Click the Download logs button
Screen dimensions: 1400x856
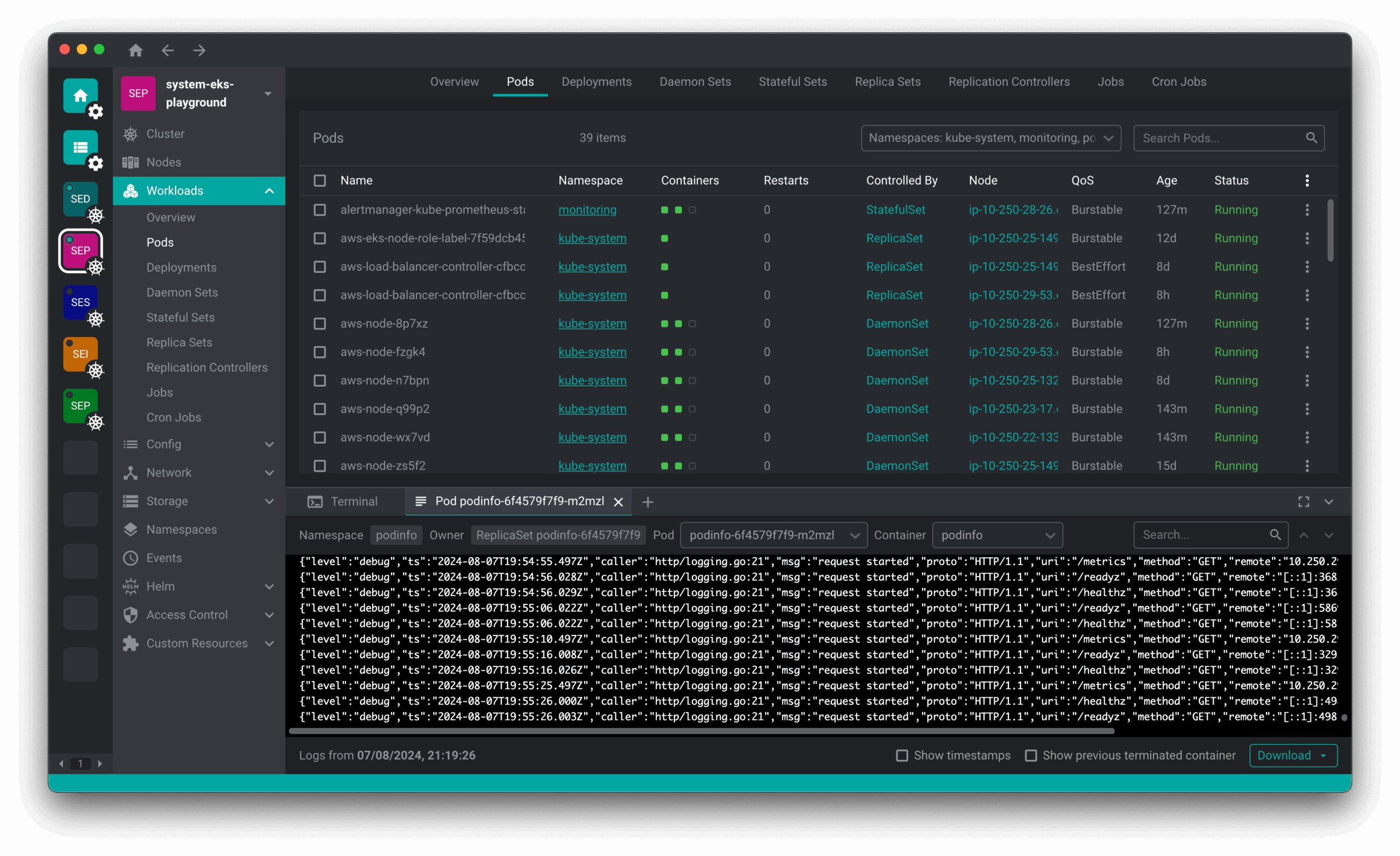click(1283, 755)
